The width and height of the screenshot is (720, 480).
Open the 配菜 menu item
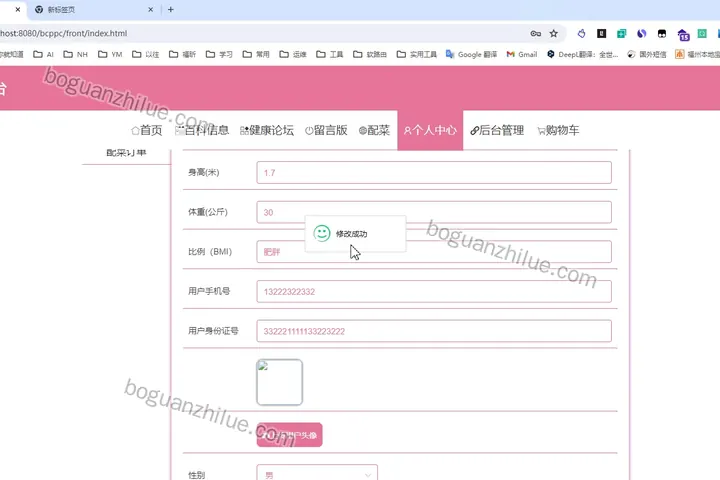coord(374,130)
